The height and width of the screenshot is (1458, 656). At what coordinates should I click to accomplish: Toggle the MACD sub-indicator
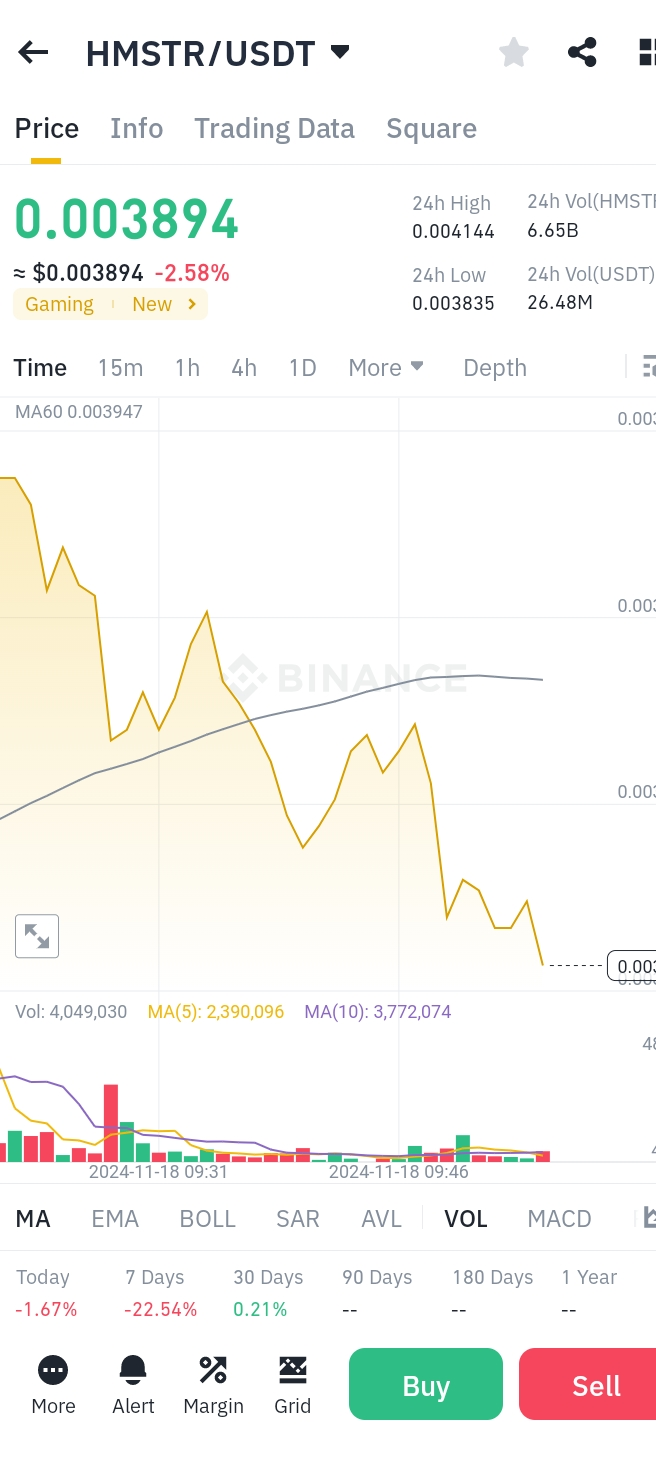[559, 1218]
